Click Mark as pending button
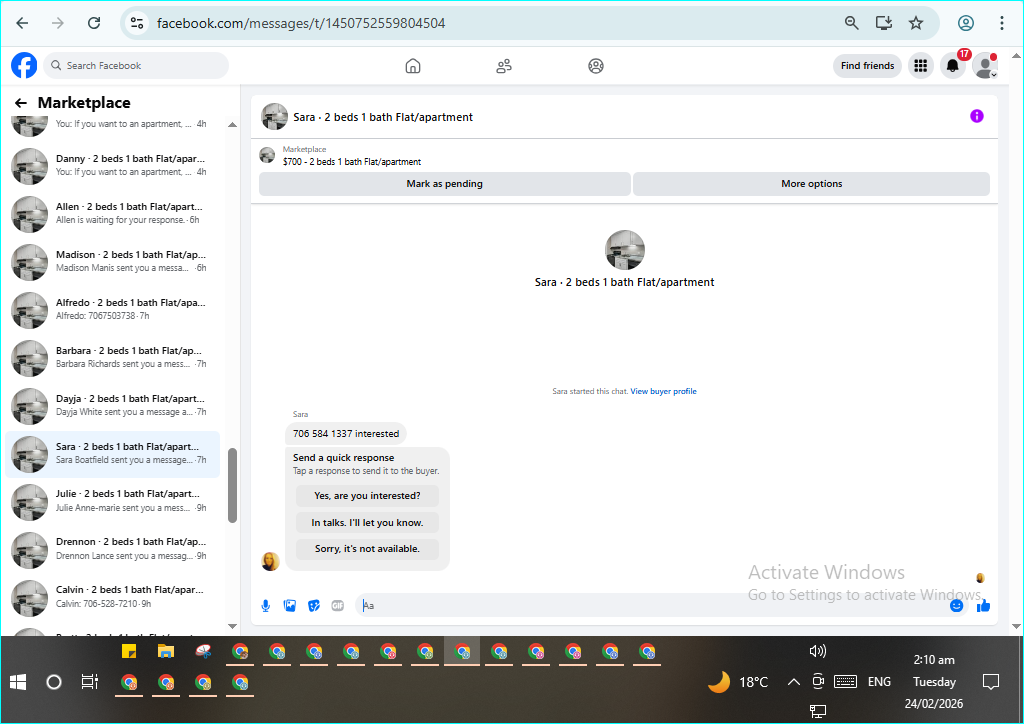The height and width of the screenshot is (724, 1024). pos(445,183)
